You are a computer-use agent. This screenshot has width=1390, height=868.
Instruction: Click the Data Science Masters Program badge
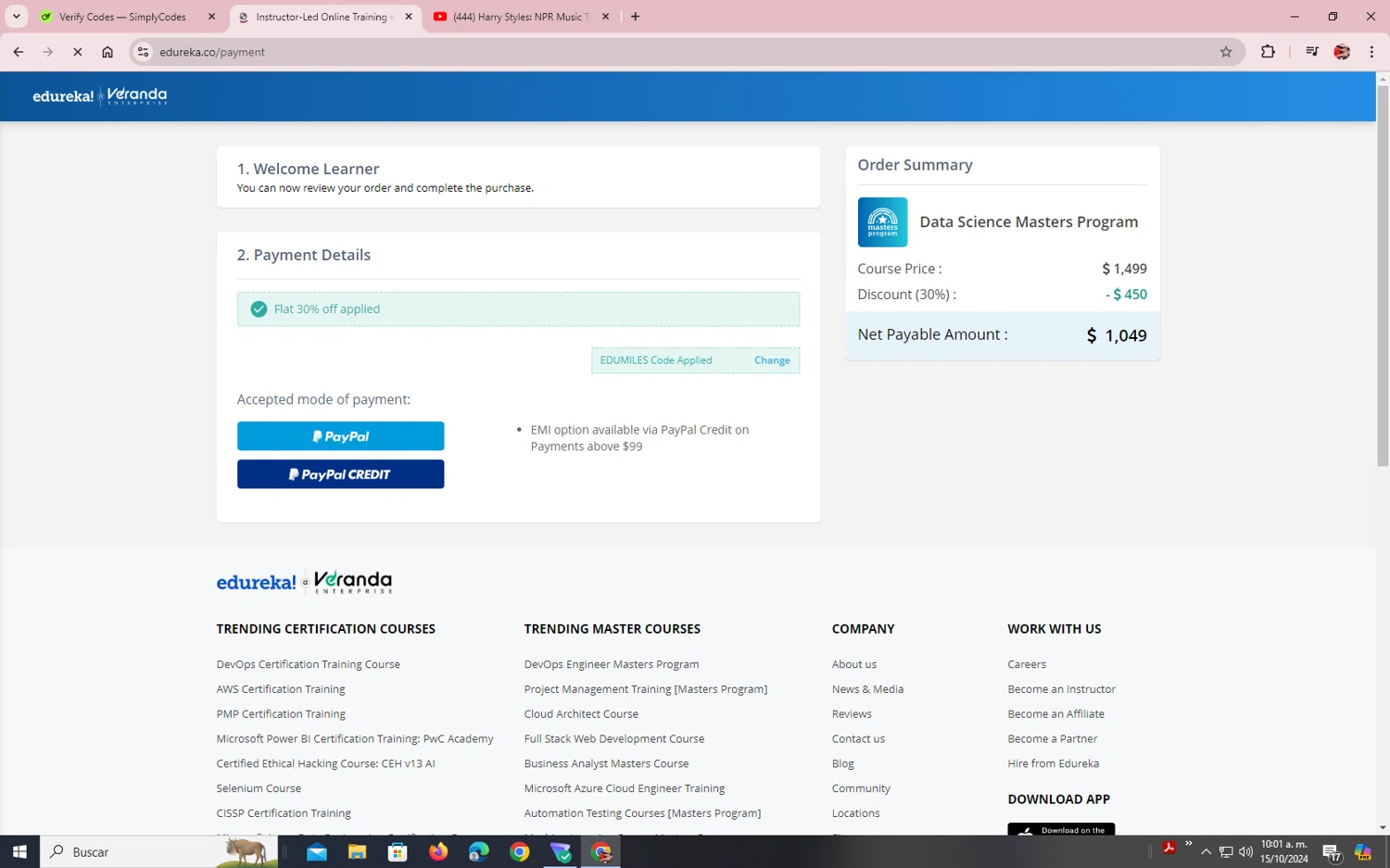tap(882, 222)
